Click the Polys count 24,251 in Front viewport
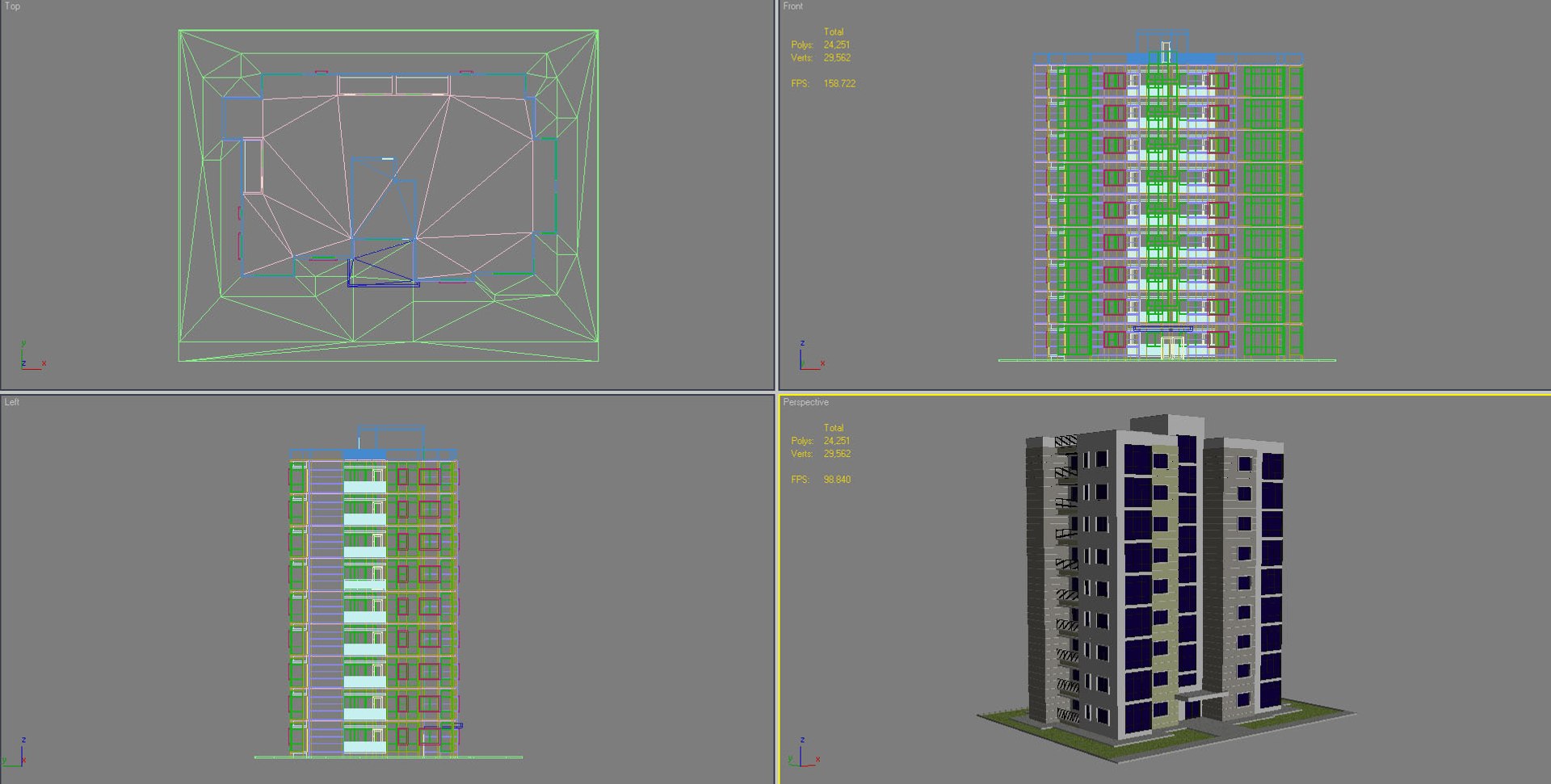This screenshot has width=1551, height=784. click(x=836, y=45)
